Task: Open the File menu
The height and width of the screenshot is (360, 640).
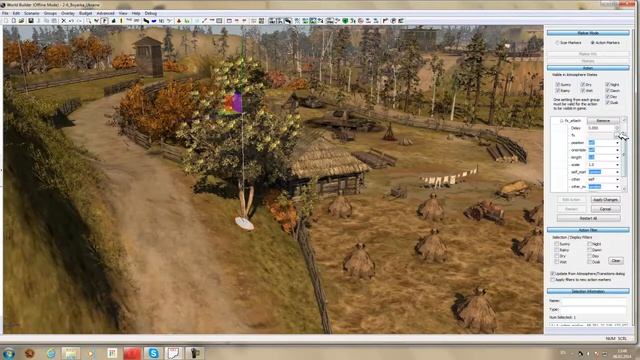Action: pos(5,13)
